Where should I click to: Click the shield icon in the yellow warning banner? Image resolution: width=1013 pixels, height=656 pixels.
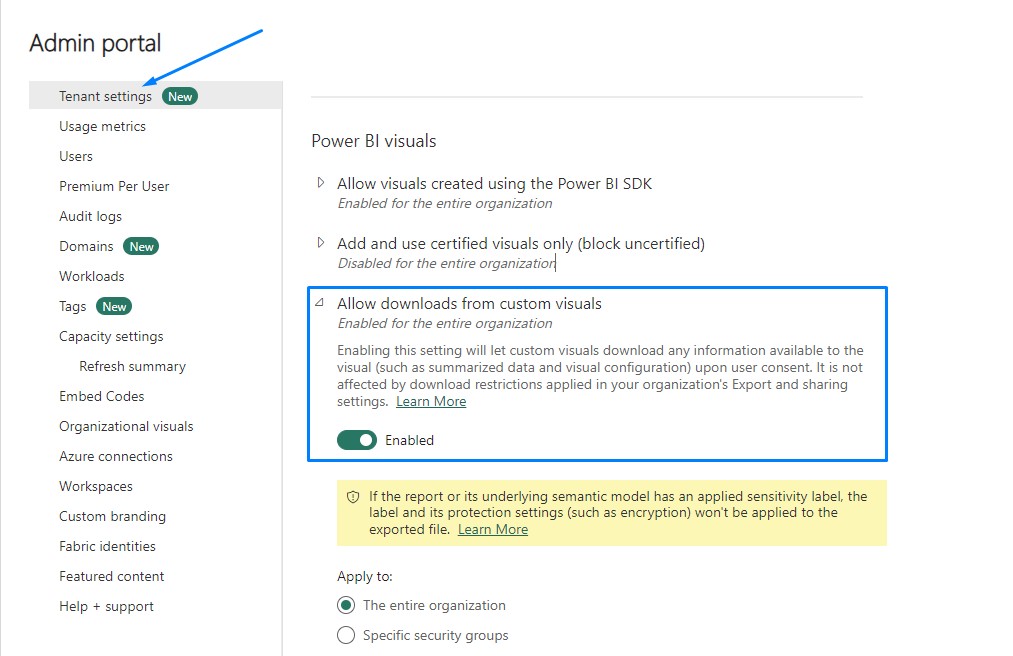[x=353, y=496]
